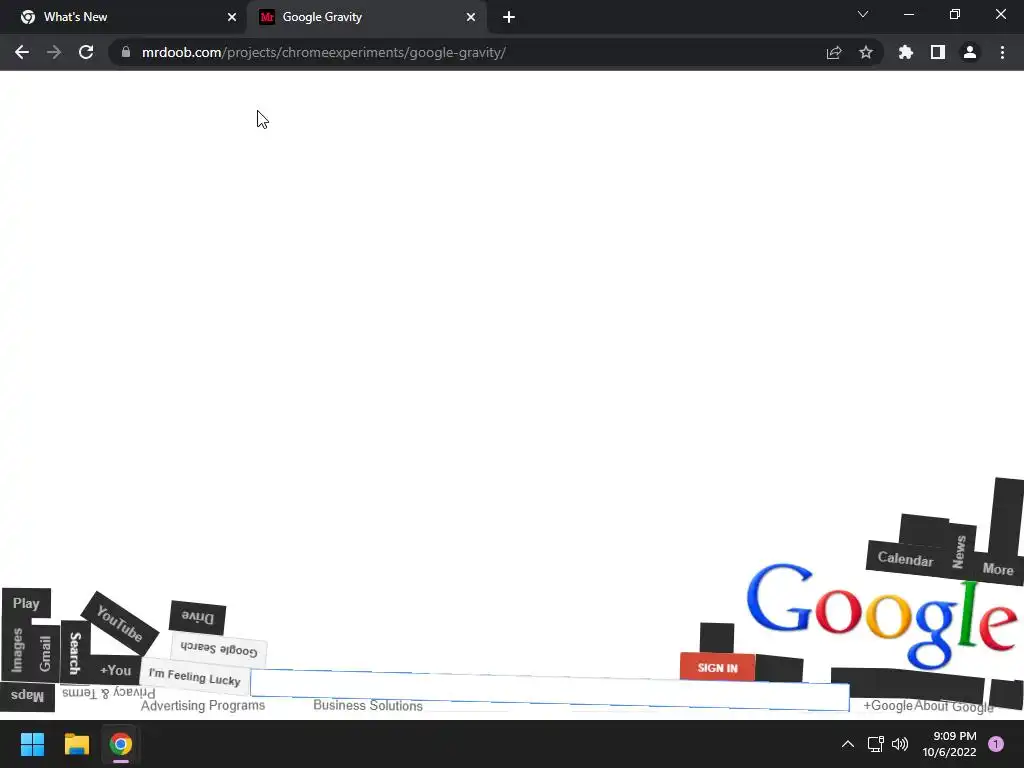Open the rotated Images menu item

(18, 649)
